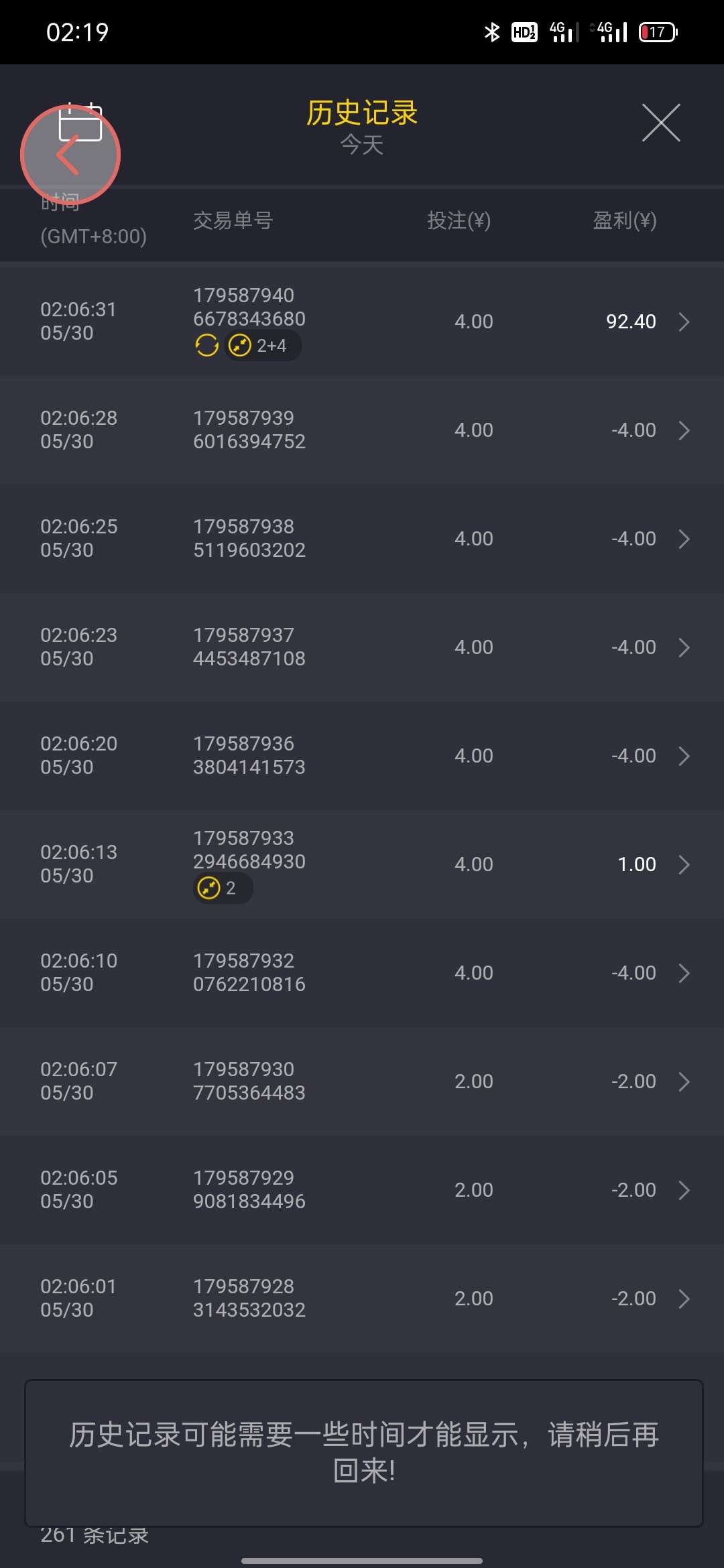724x1568 pixels.
Task: Expand the 1.00 profit record chevron
Action: (684, 864)
